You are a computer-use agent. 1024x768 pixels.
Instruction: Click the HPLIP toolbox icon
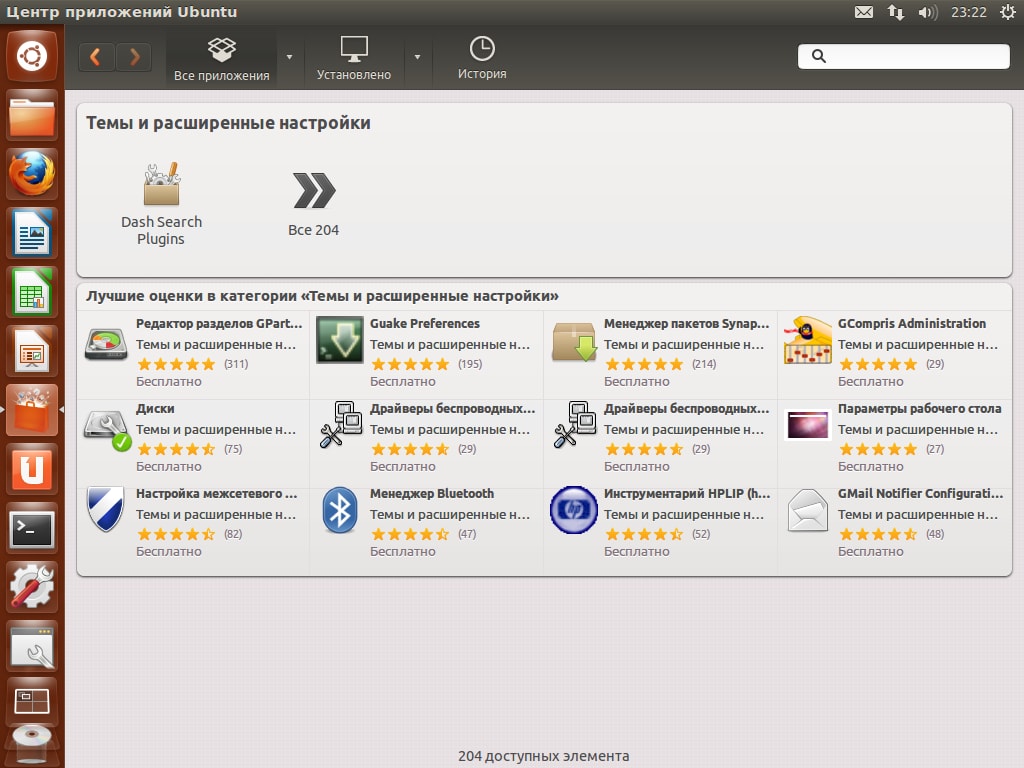(x=574, y=510)
